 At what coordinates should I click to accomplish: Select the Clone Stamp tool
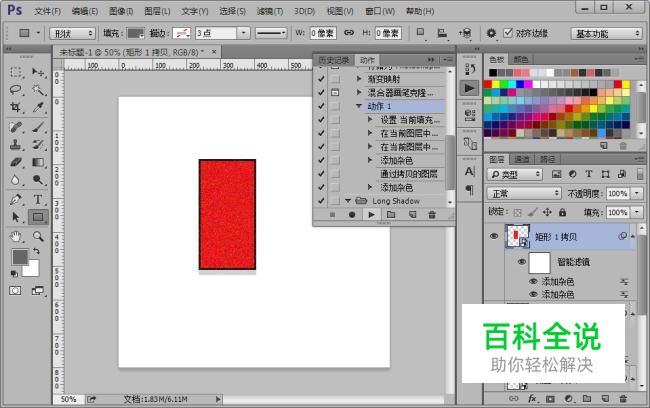(x=16, y=144)
